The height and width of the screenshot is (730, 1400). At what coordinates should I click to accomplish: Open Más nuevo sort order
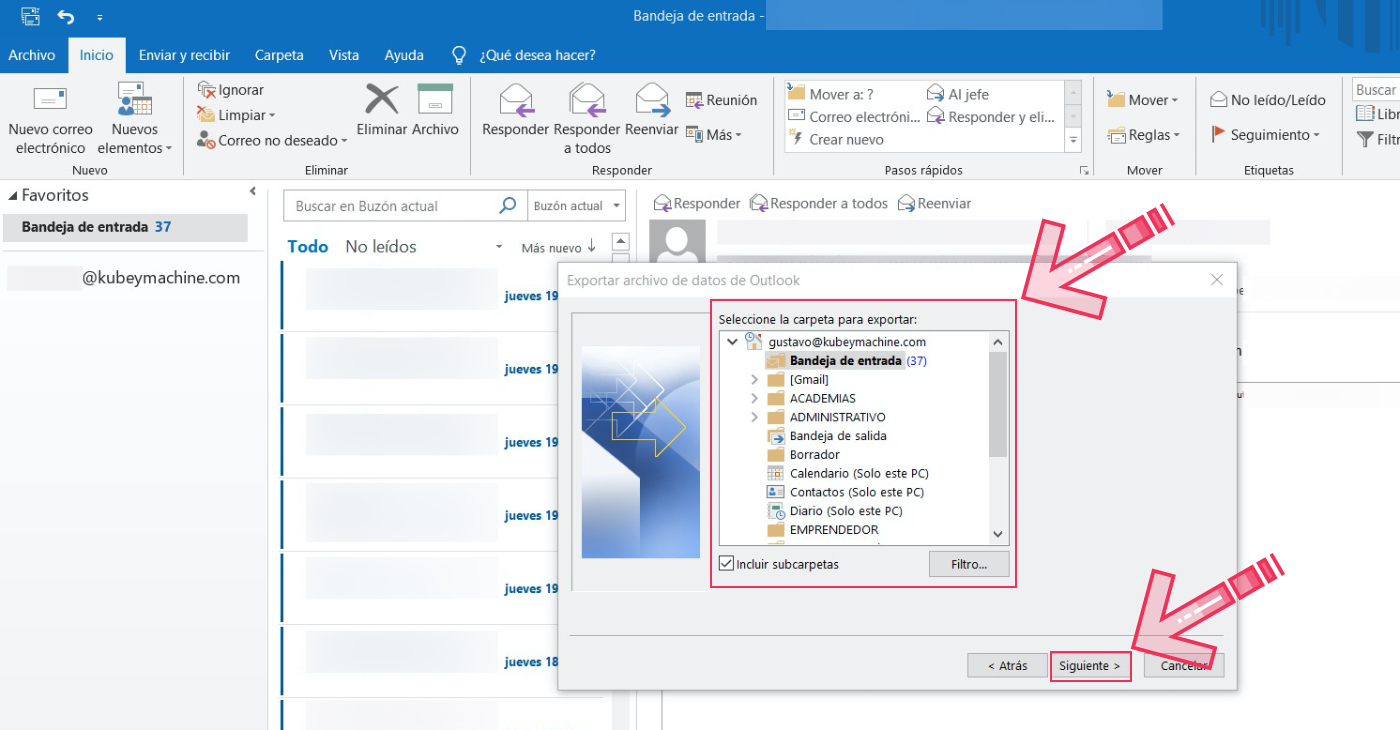point(559,247)
